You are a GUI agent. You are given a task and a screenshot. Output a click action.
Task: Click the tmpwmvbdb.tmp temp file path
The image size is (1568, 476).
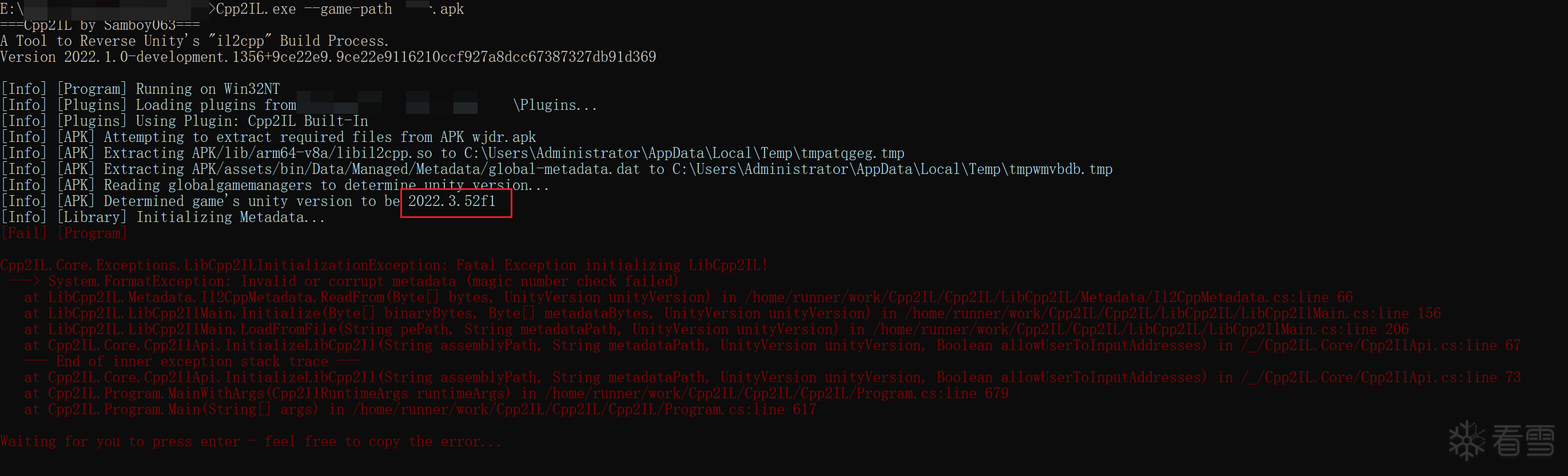click(x=1060, y=169)
